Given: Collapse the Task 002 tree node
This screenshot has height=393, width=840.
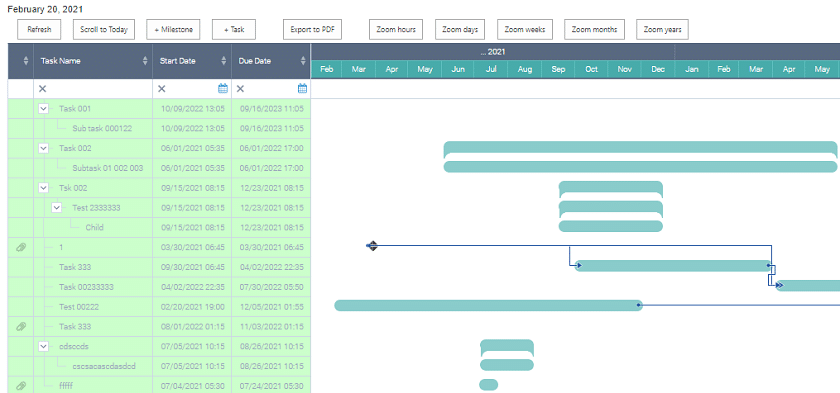Looking at the screenshot, I should (x=43, y=148).
